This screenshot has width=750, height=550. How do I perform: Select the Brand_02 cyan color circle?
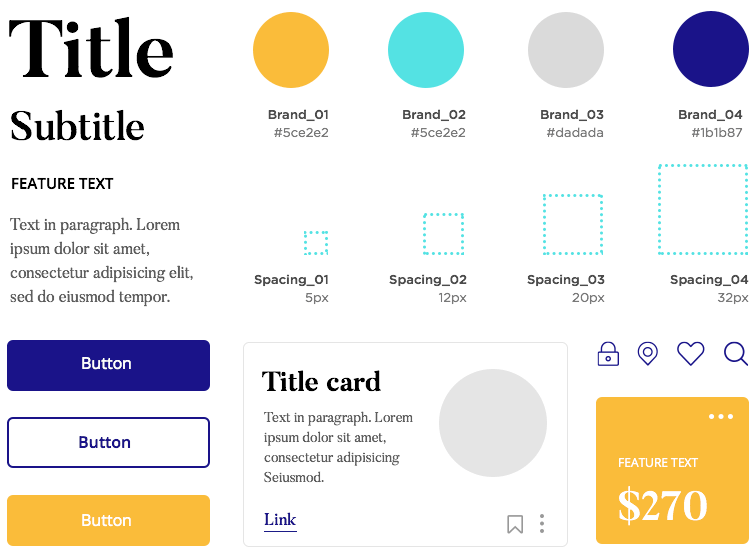426,50
